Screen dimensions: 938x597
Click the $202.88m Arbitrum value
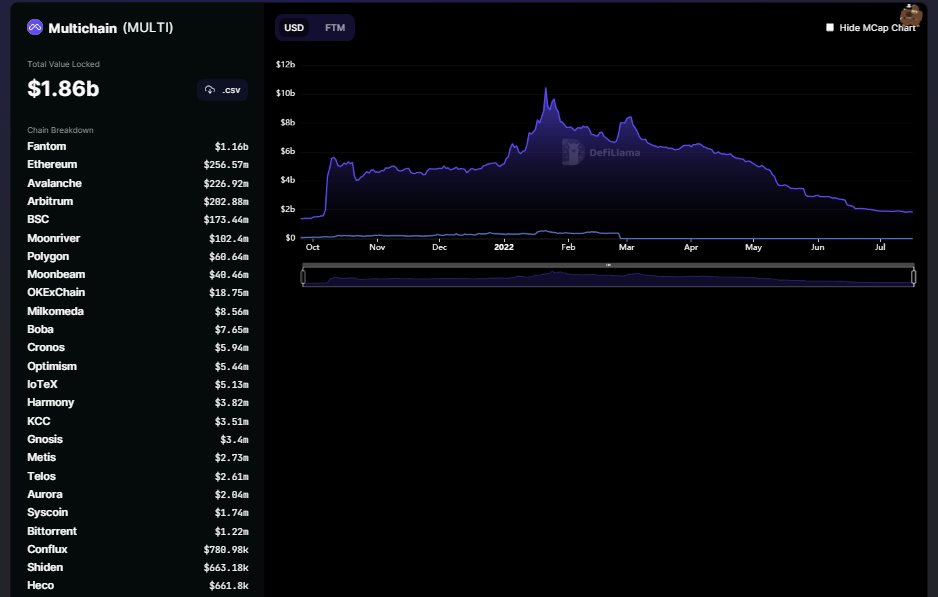coord(226,202)
